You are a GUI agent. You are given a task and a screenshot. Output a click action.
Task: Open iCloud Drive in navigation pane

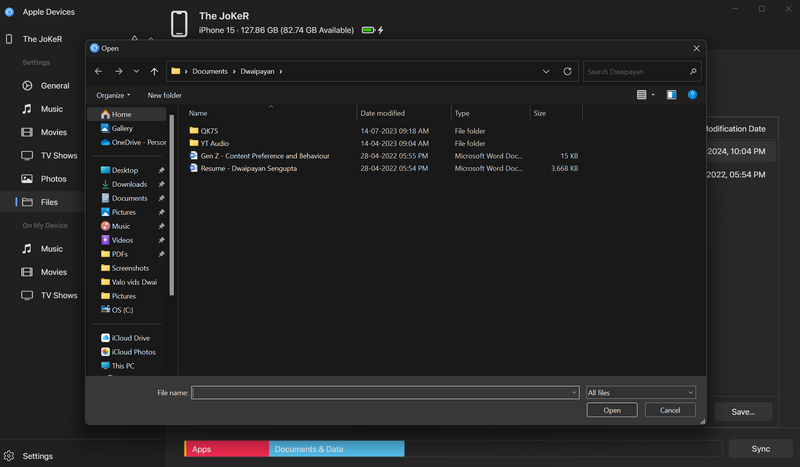tap(130, 338)
